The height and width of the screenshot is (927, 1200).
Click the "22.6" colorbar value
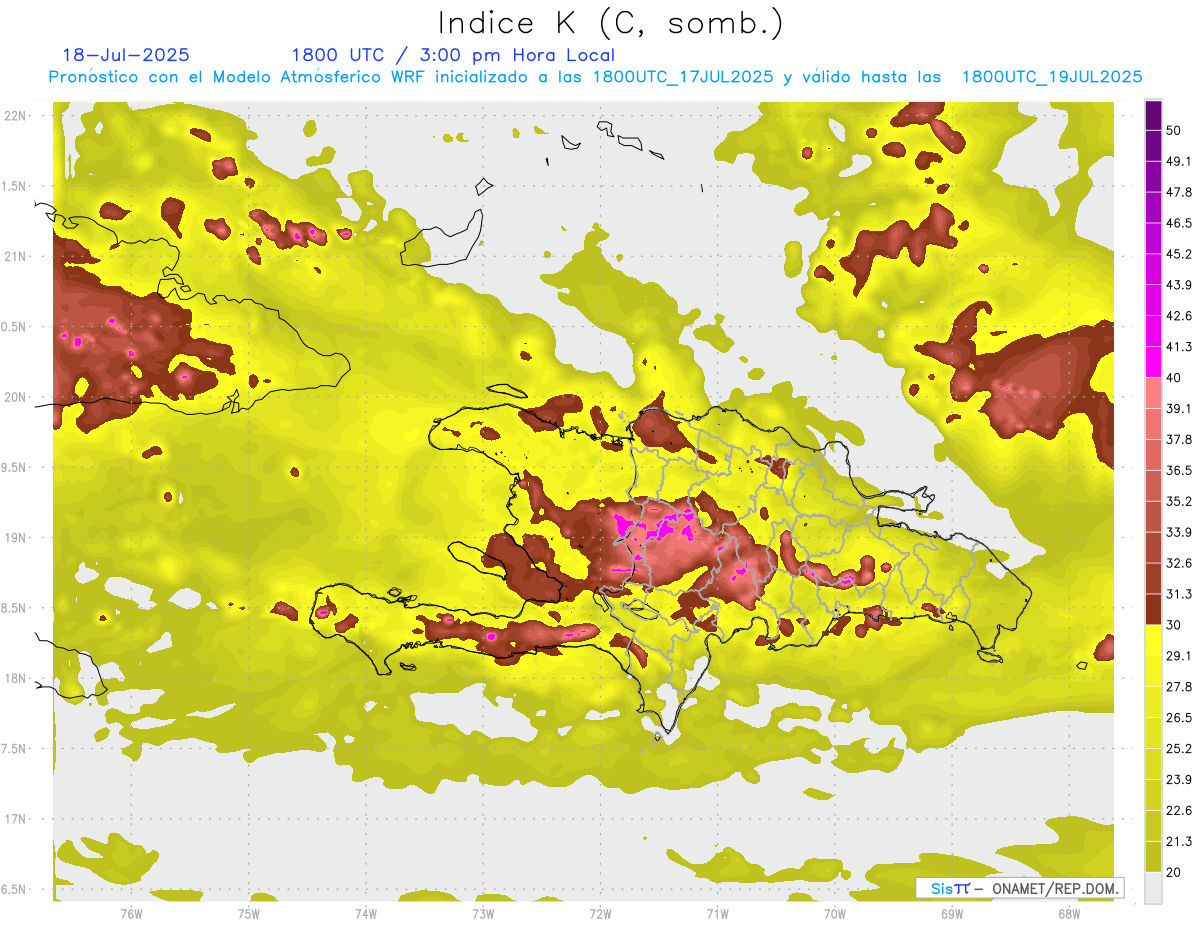[x=1179, y=811]
